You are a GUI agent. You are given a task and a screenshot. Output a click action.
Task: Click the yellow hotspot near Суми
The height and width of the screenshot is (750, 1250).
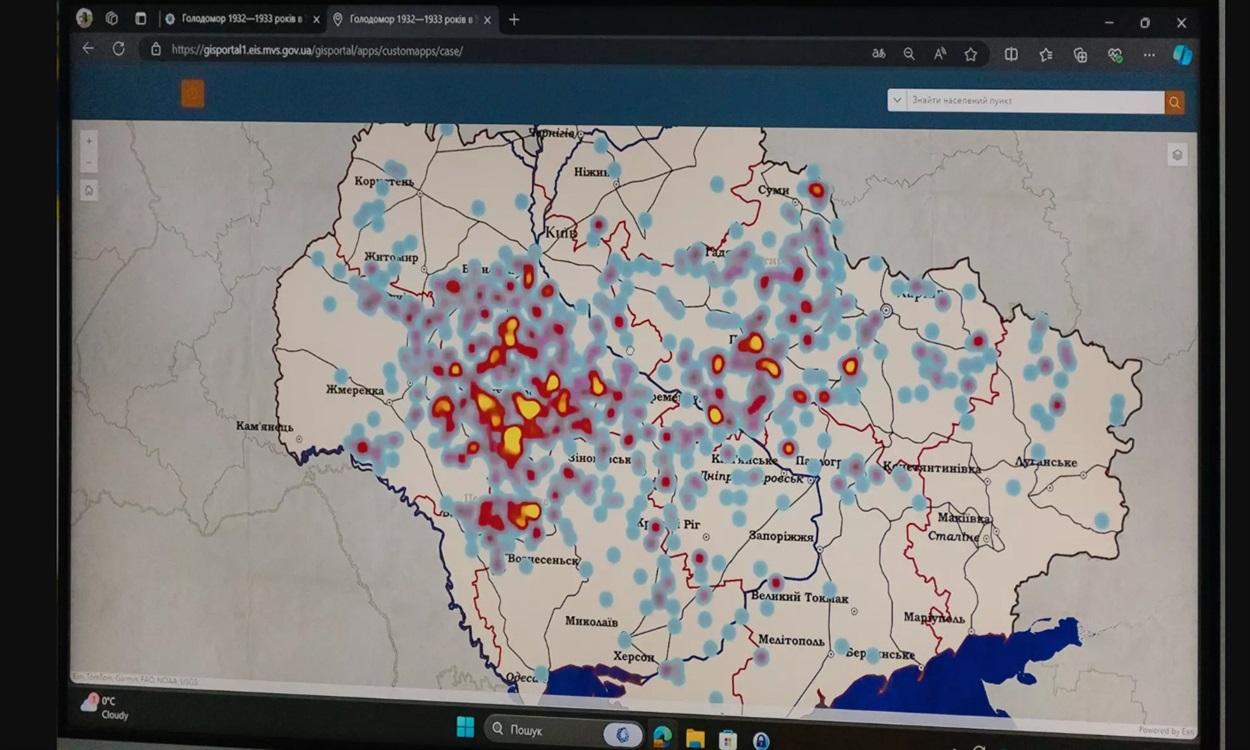click(x=816, y=189)
